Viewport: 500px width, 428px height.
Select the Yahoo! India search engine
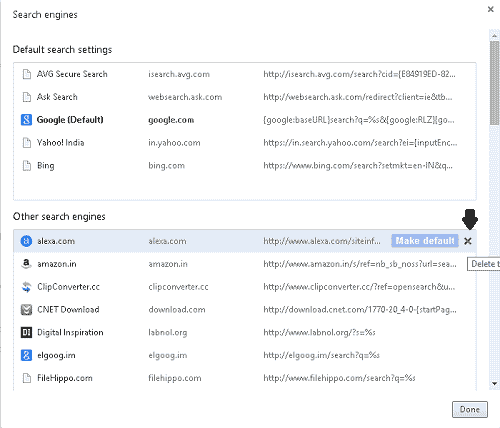click(x=245, y=143)
